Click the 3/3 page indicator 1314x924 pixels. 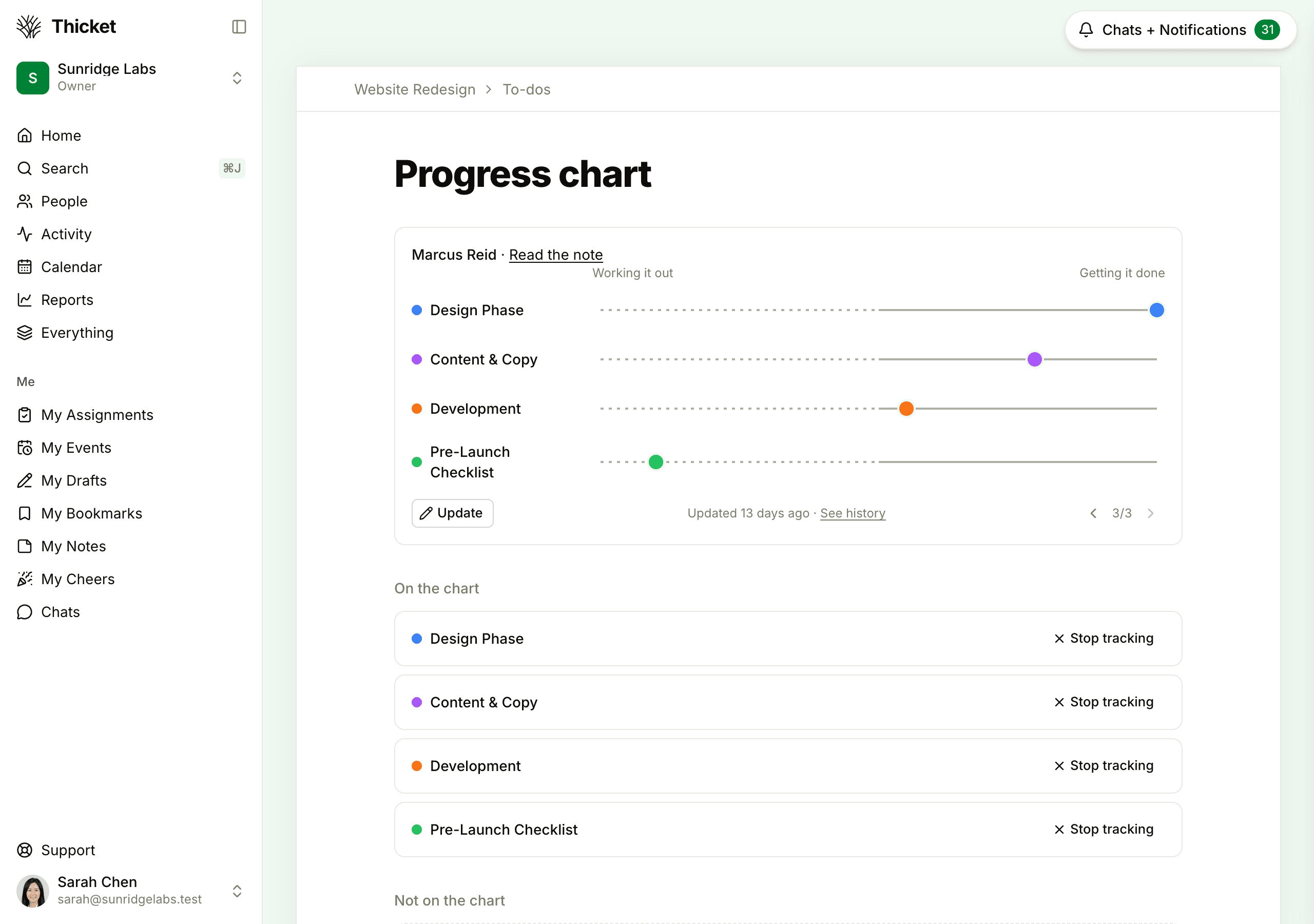tap(1122, 513)
